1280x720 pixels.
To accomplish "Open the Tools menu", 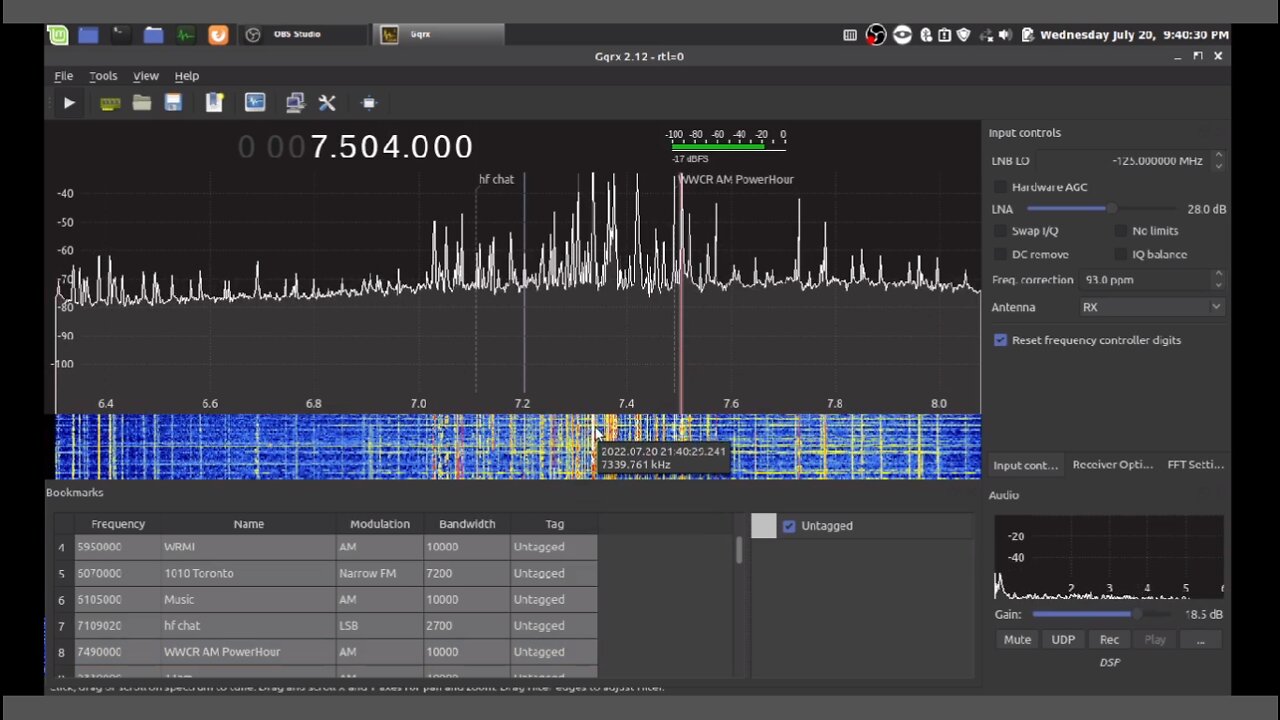I will [x=103, y=76].
